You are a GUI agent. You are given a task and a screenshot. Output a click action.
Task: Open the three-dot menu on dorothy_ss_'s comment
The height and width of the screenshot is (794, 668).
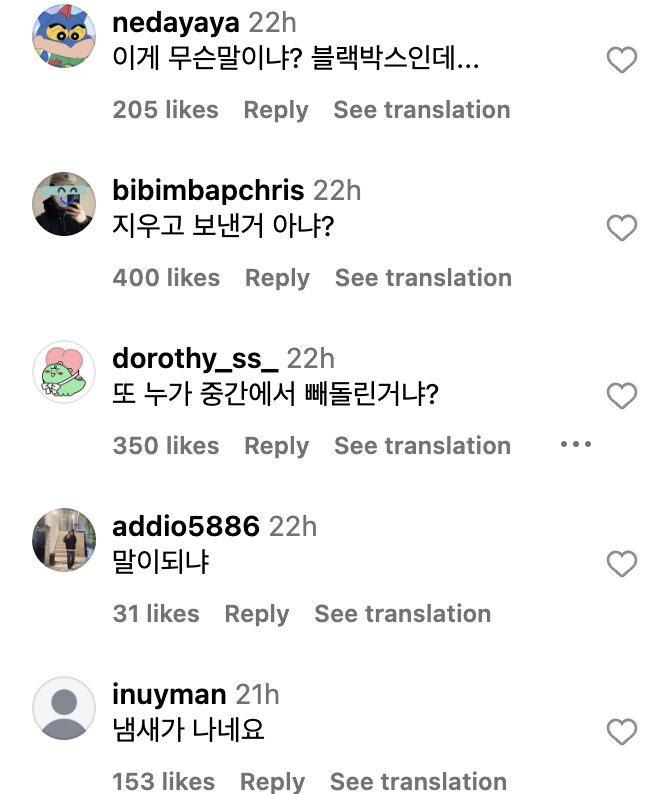pos(576,445)
